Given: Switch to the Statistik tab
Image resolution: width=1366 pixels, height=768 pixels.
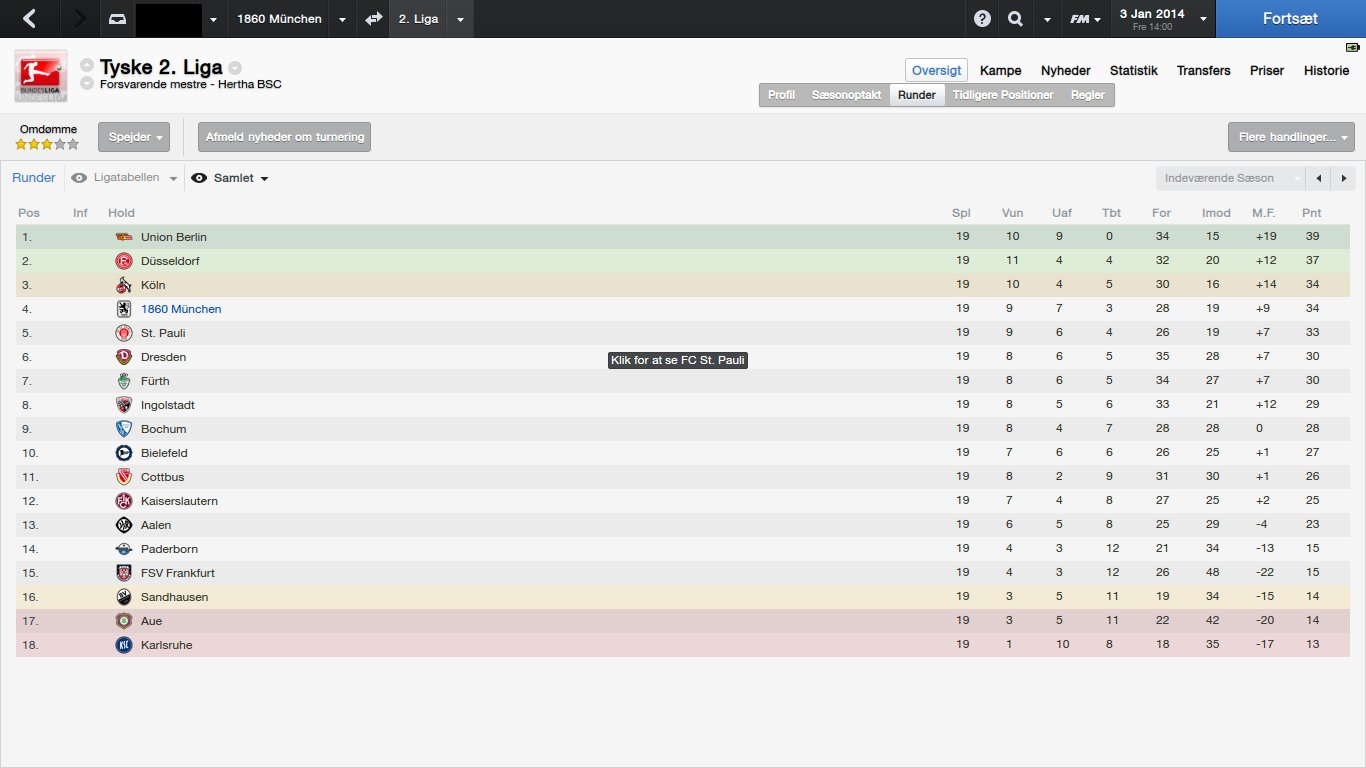Looking at the screenshot, I should pos(1134,70).
